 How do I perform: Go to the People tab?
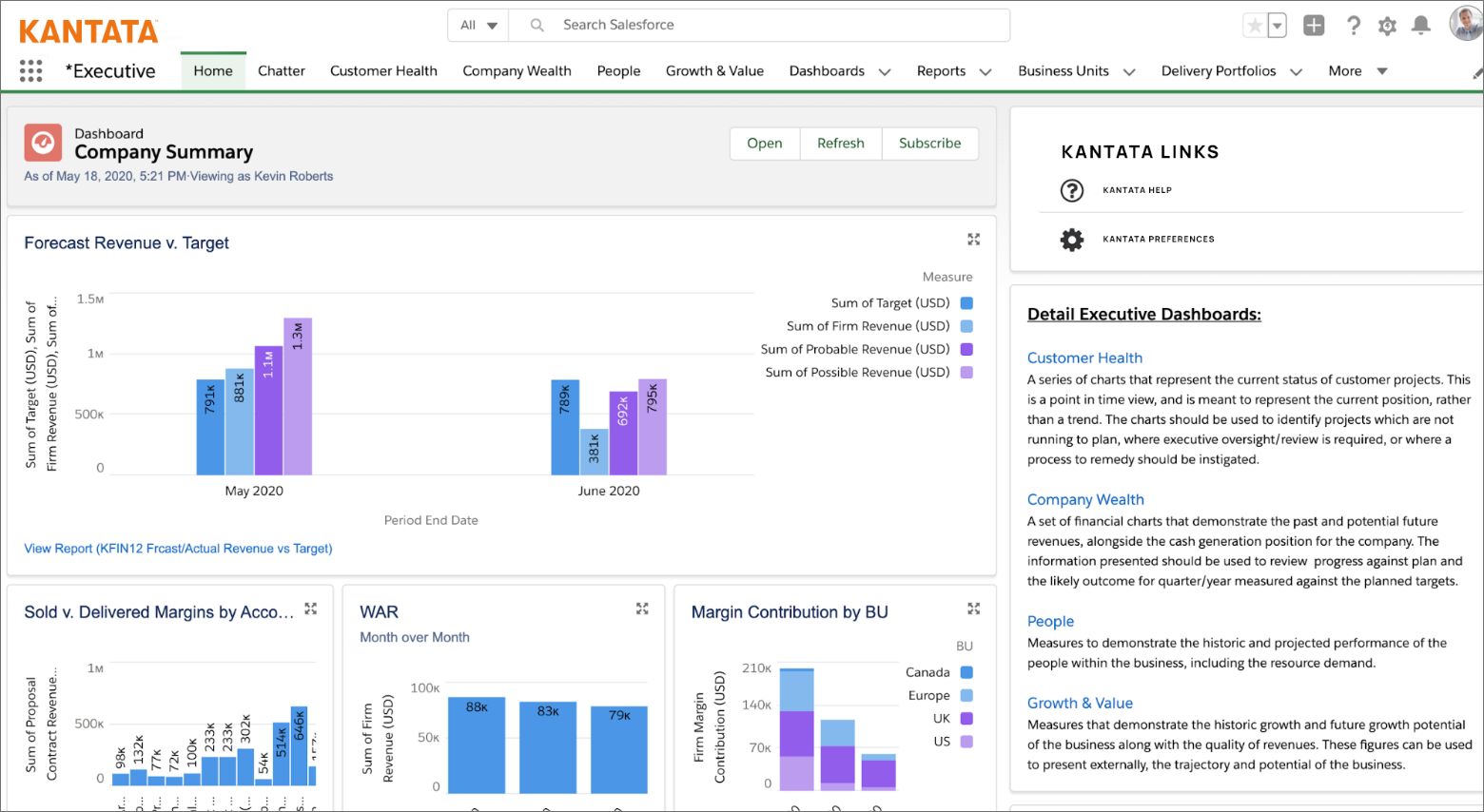618,71
